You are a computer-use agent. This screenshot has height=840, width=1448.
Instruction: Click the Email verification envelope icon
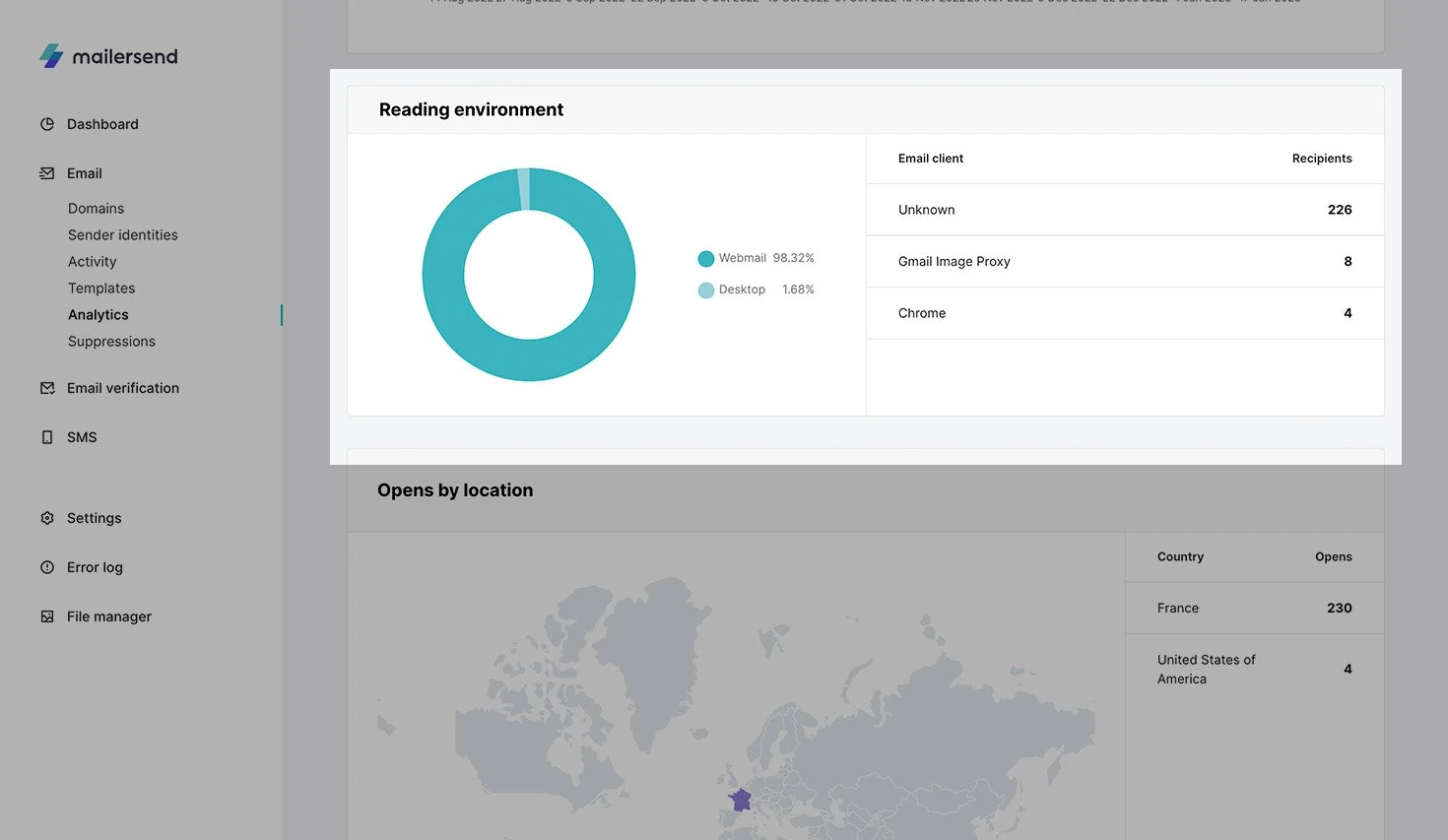tap(47, 388)
